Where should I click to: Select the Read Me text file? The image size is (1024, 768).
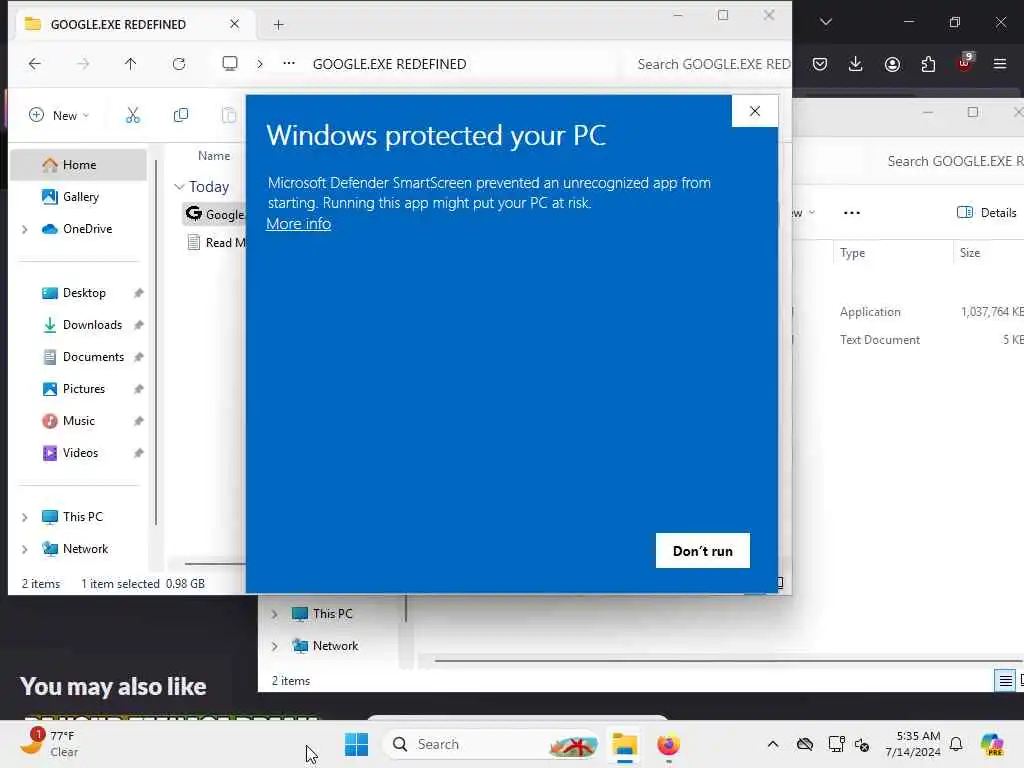coord(216,242)
